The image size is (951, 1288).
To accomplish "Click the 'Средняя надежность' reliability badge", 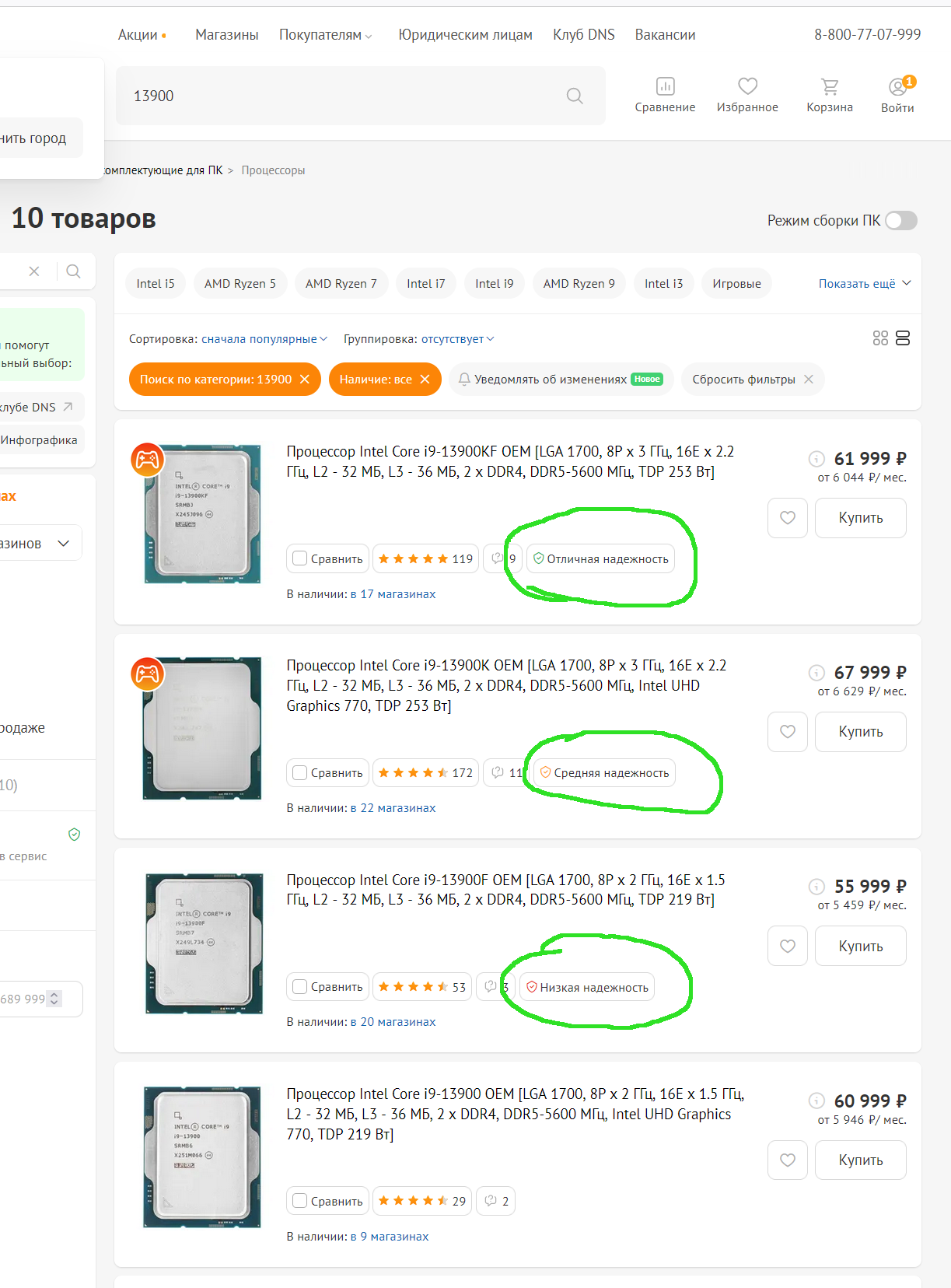I will [x=604, y=772].
